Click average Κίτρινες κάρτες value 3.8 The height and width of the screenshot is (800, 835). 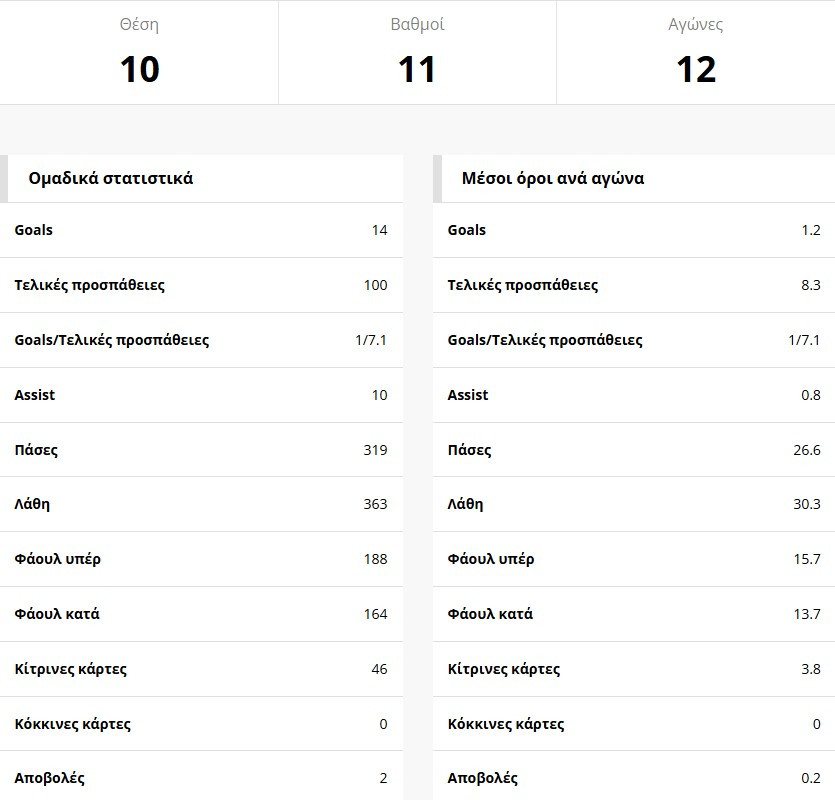(x=810, y=669)
